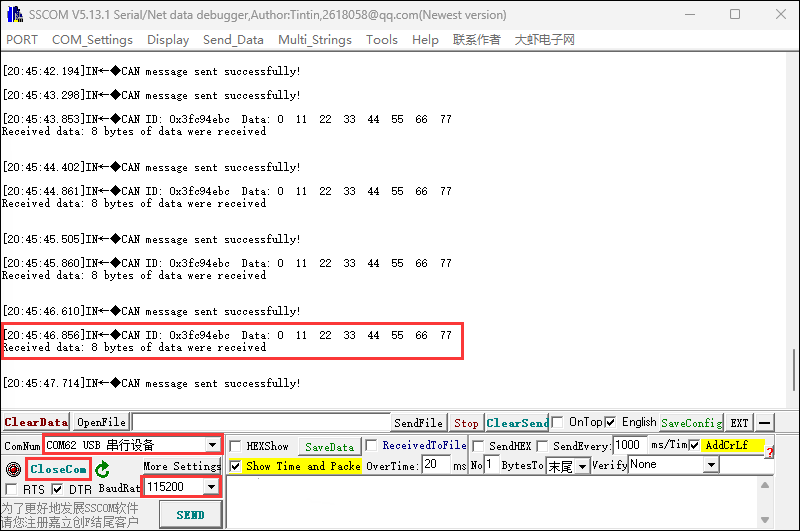Open the Help menu
The height and width of the screenshot is (531, 800).
425,40
